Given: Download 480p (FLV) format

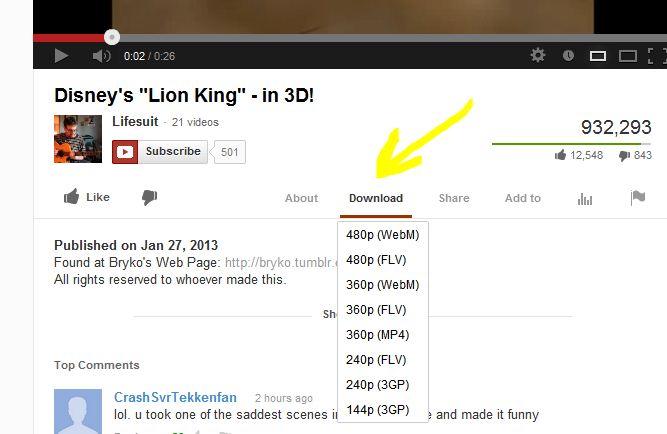Looking at the screenshot, I should 382,260.
